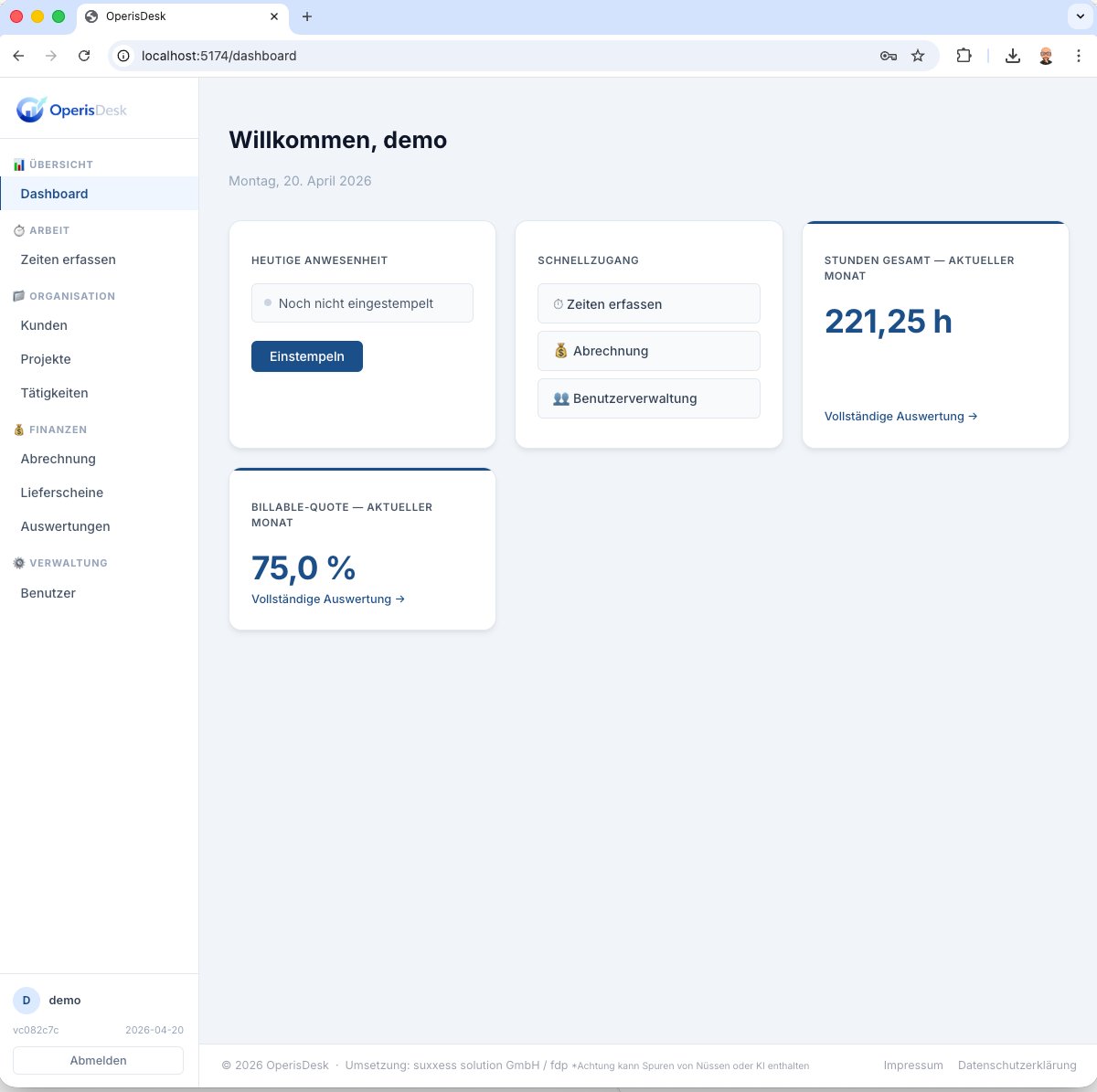
Task: Open Vollständige Auswertung under Stunden Gesamt
Action: coord(900,416)
